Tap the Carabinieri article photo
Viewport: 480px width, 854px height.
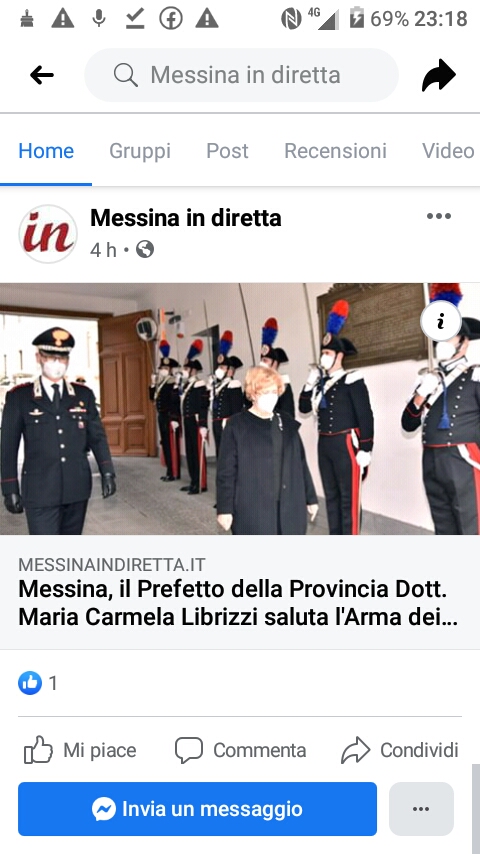tap(240, 408)
